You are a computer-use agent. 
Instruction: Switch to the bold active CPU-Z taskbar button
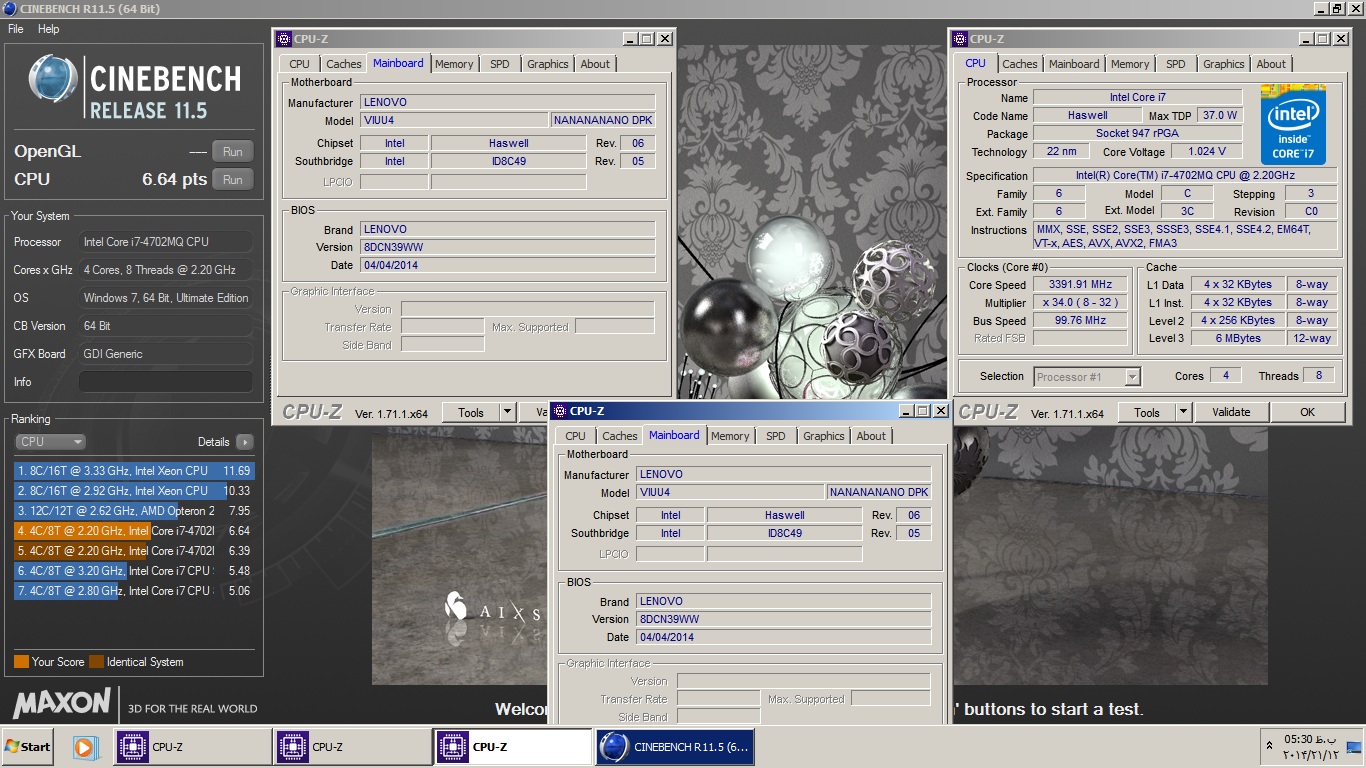coord(513,747)
